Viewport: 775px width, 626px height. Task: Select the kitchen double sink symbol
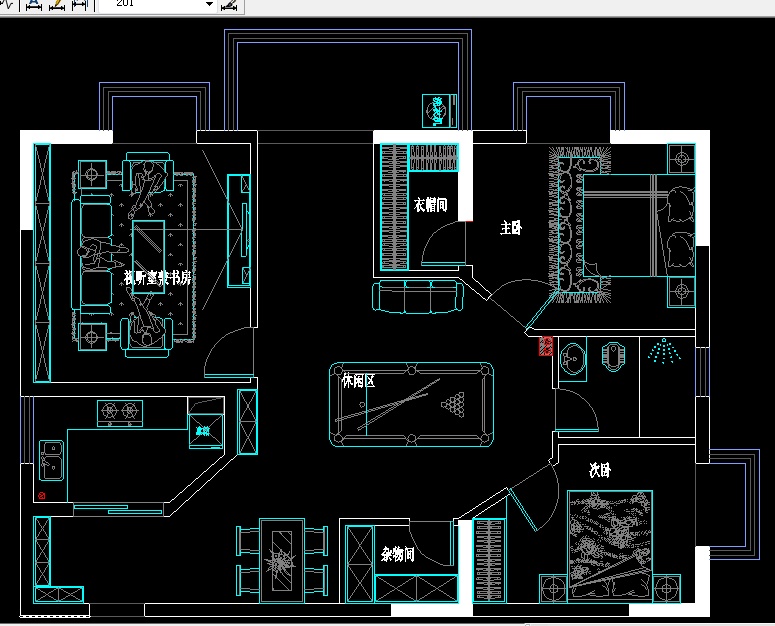point(51,461)
